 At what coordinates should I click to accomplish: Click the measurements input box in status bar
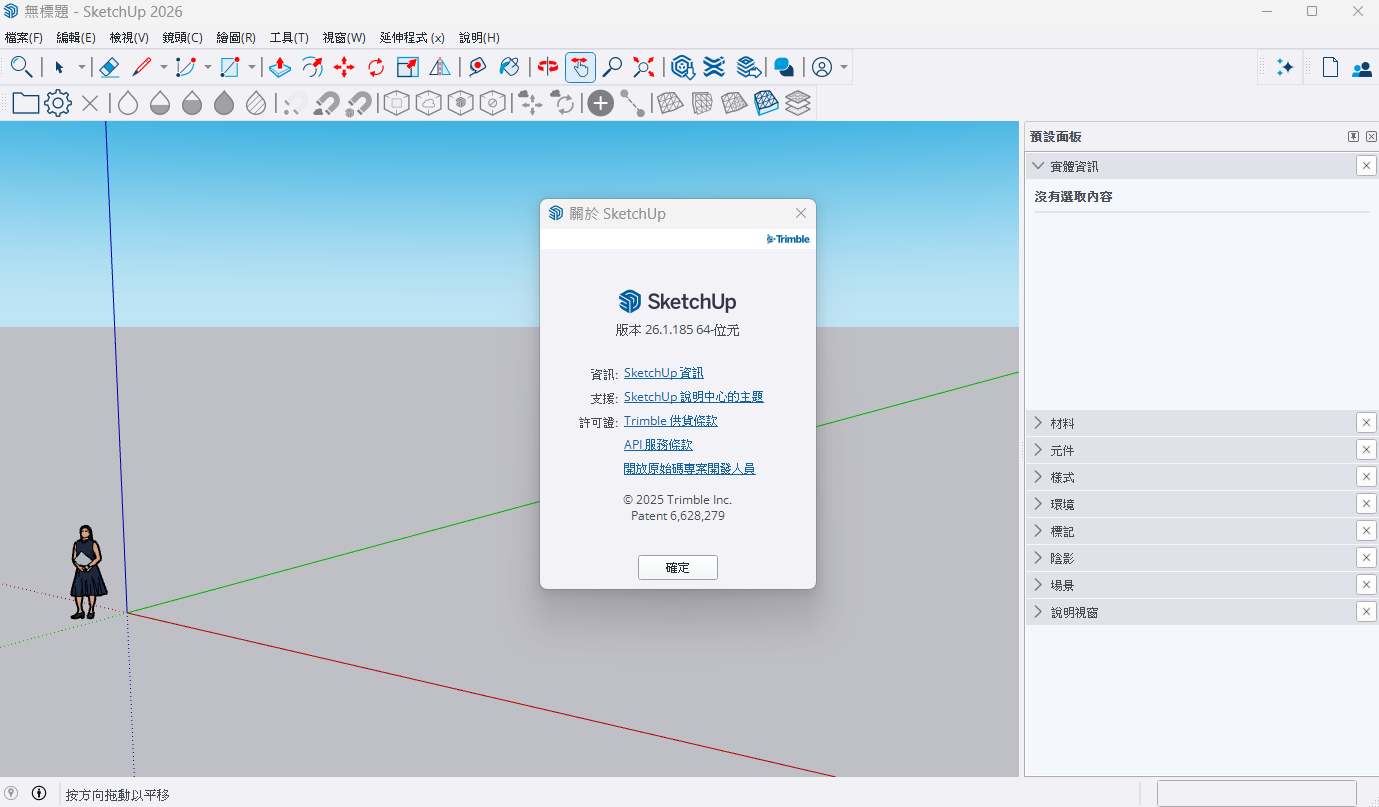point(1257,794)
